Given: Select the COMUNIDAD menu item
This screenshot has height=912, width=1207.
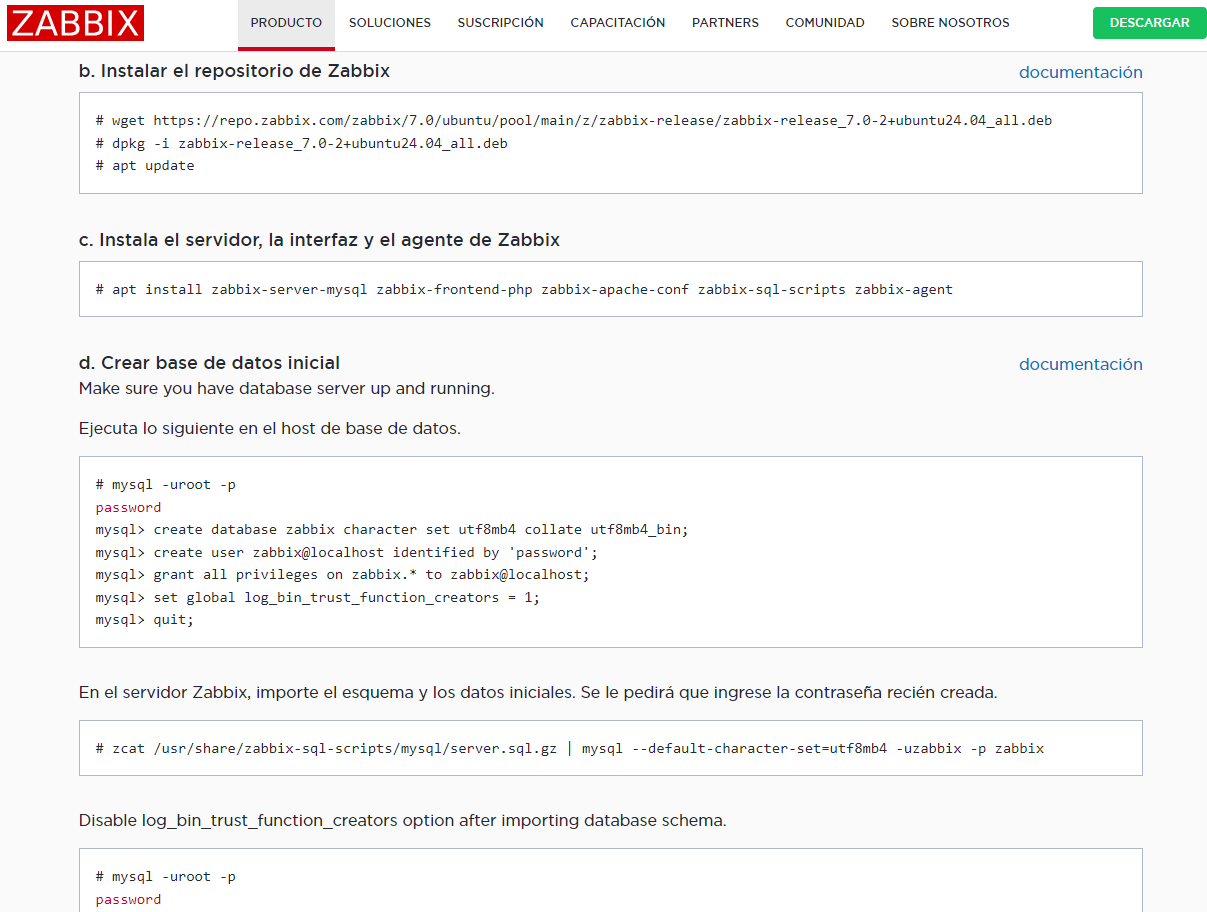Looking at the screenshot, I should tap(825, 23).
